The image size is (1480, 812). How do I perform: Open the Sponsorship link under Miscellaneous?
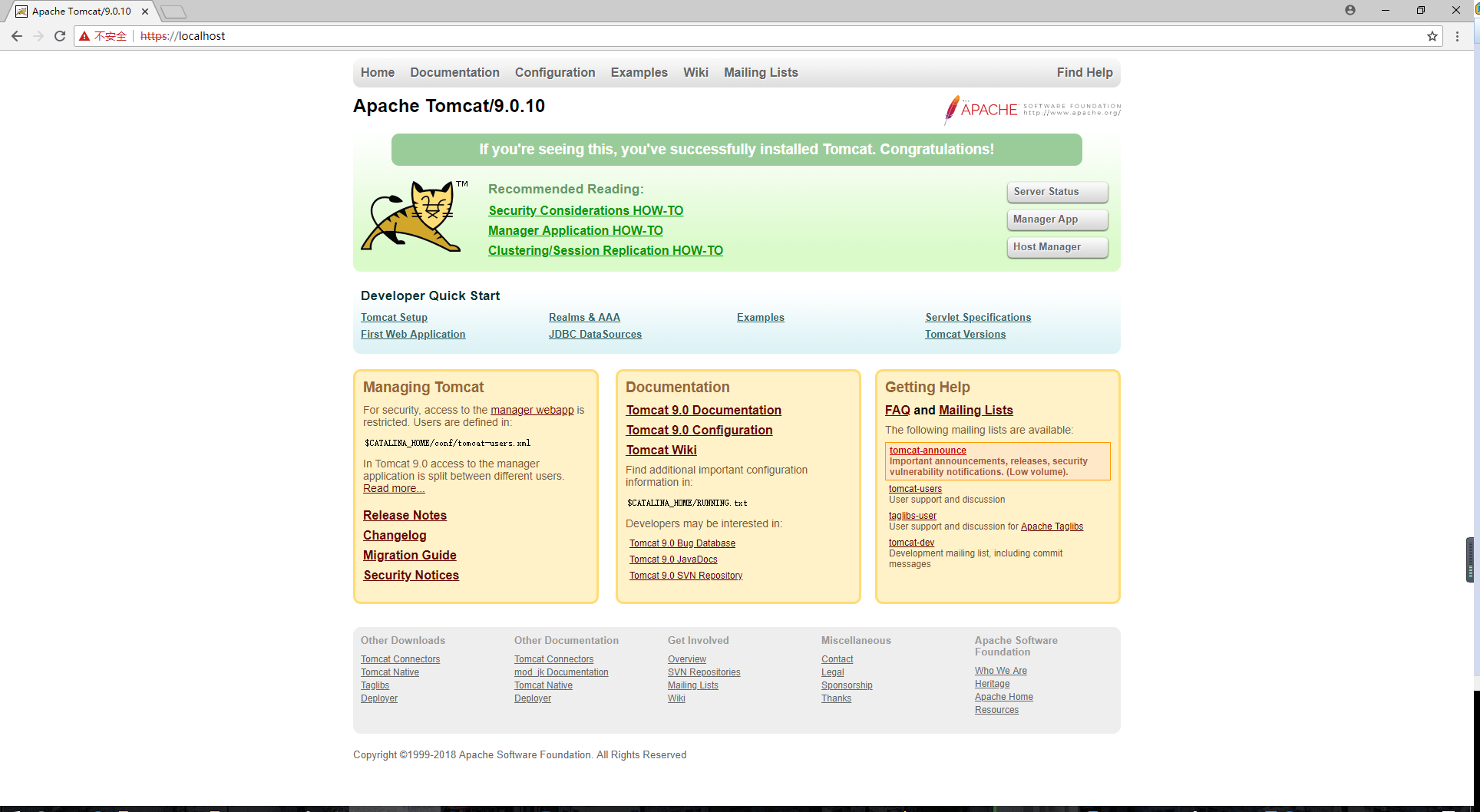point(847,685)
